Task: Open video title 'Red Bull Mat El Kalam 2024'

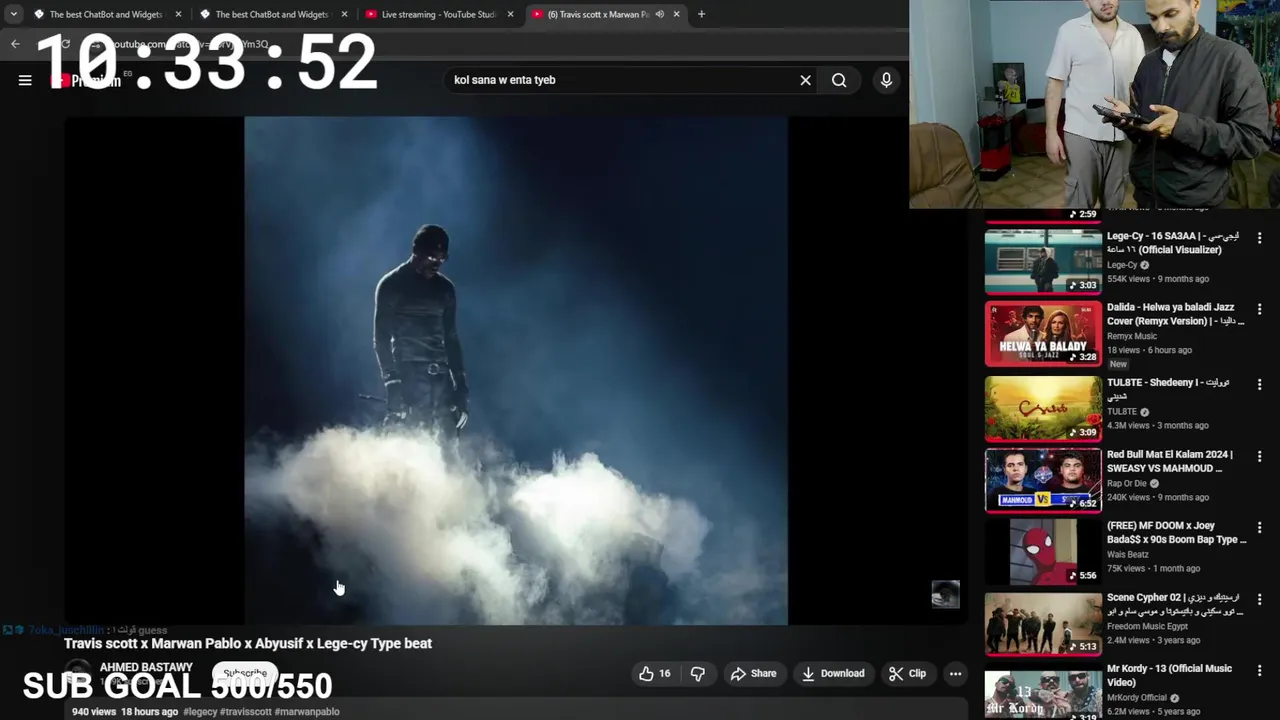Action: coord(1170,461)
